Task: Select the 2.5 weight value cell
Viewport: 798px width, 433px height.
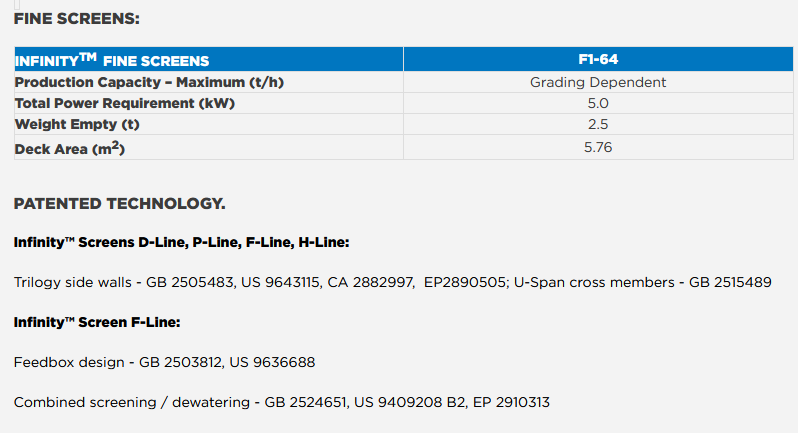Action: pos(598,124)
